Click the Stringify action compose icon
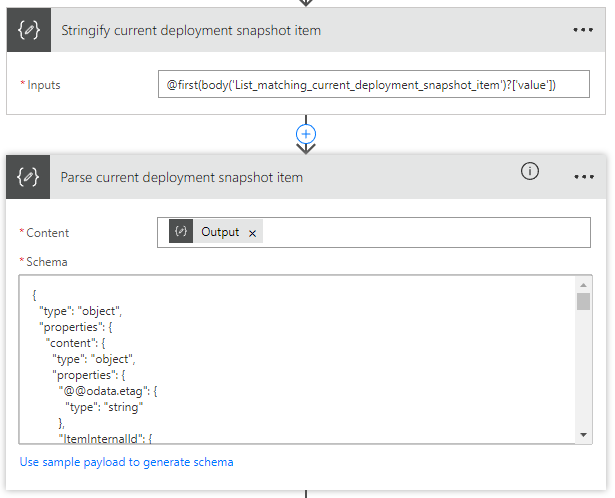The image size is (615, 498). [29, 30]
